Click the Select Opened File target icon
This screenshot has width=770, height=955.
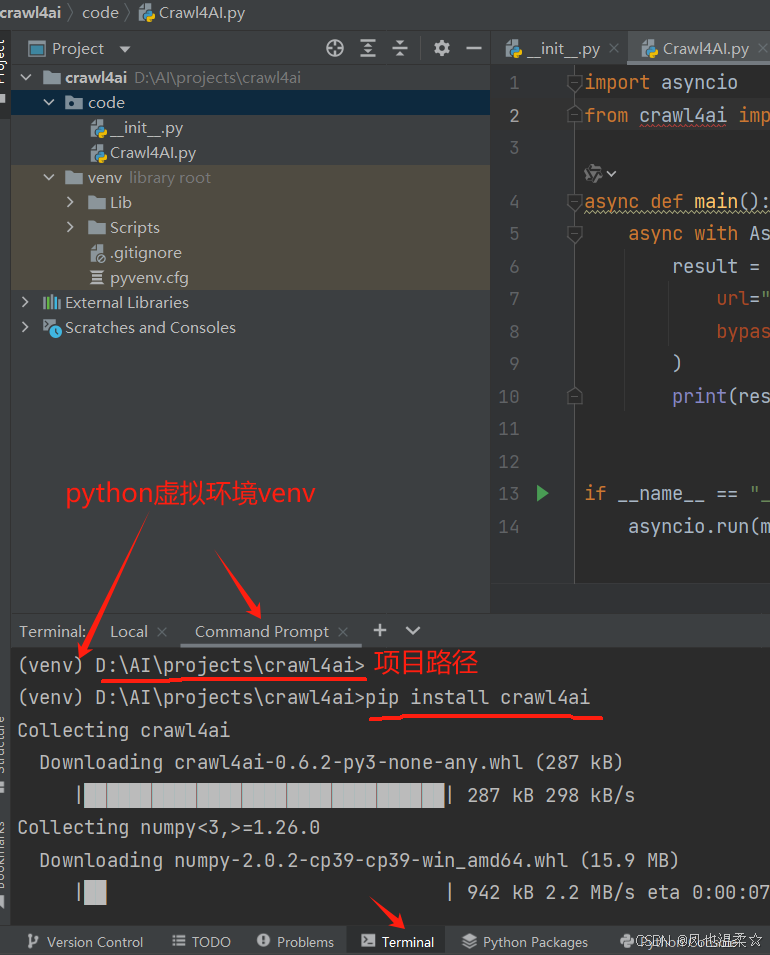(334, 48)
